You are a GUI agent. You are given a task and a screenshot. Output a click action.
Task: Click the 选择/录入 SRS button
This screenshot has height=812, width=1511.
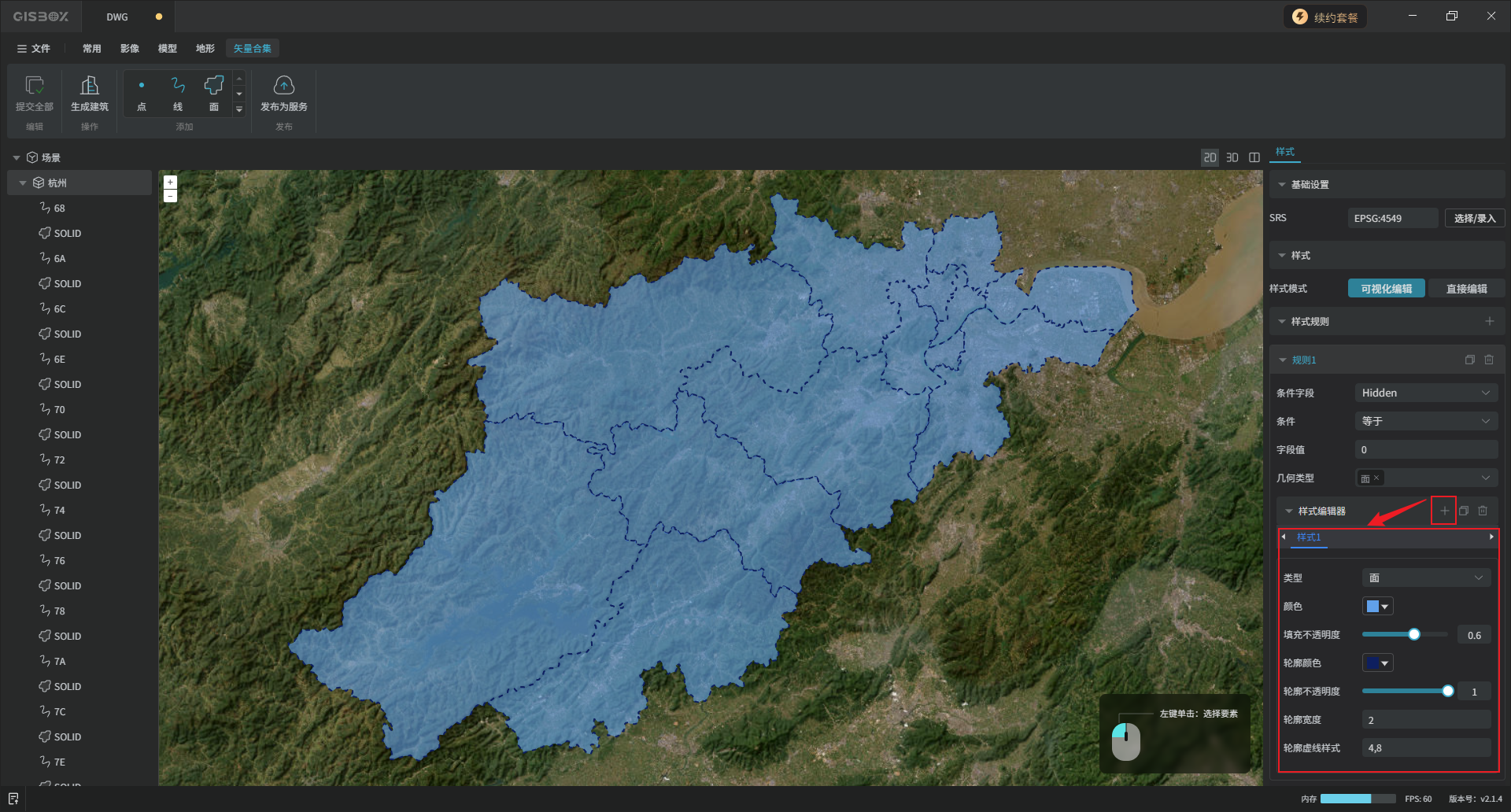(x=1474, y=218)
